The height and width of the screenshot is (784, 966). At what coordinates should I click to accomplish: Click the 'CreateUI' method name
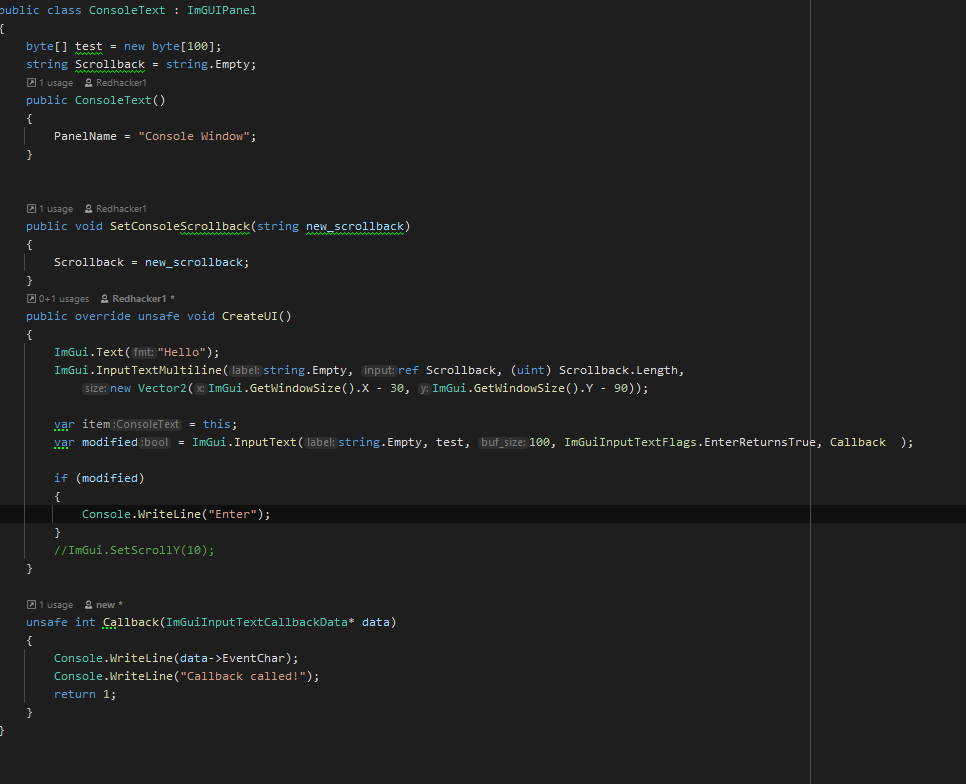(250, 316)
